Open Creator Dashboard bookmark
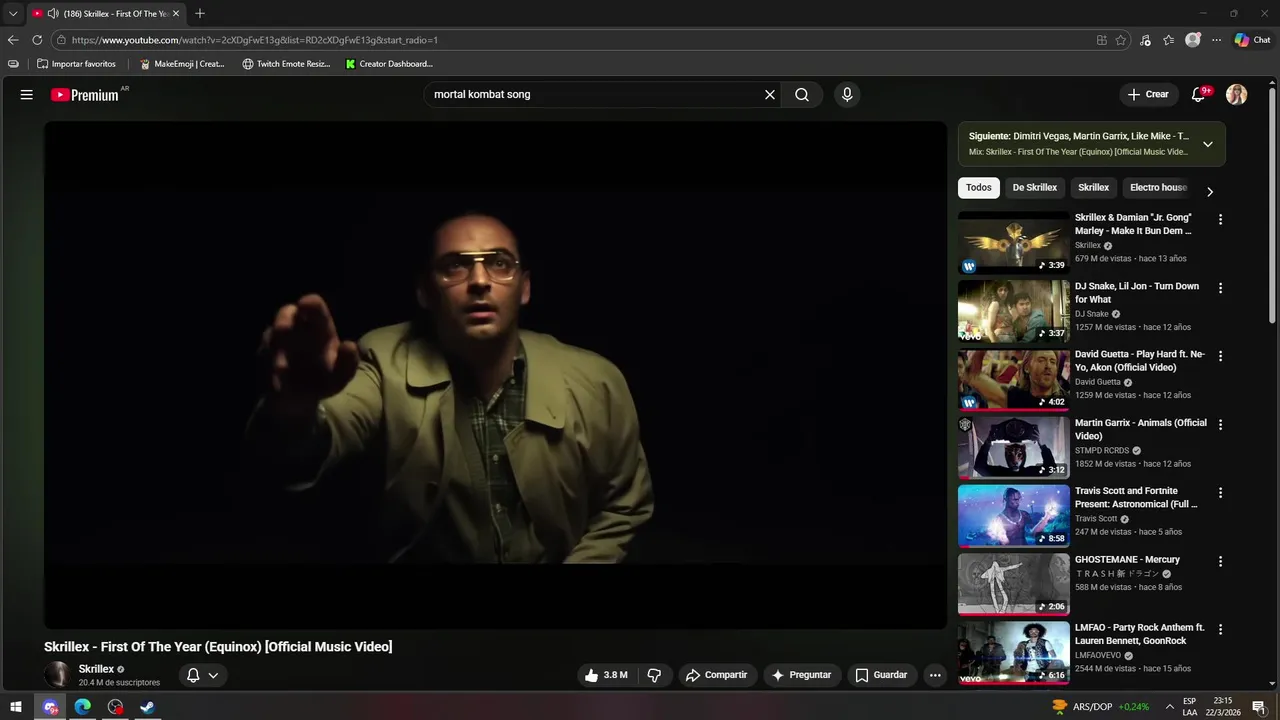1280x720 pixels. tap(389, 64)
